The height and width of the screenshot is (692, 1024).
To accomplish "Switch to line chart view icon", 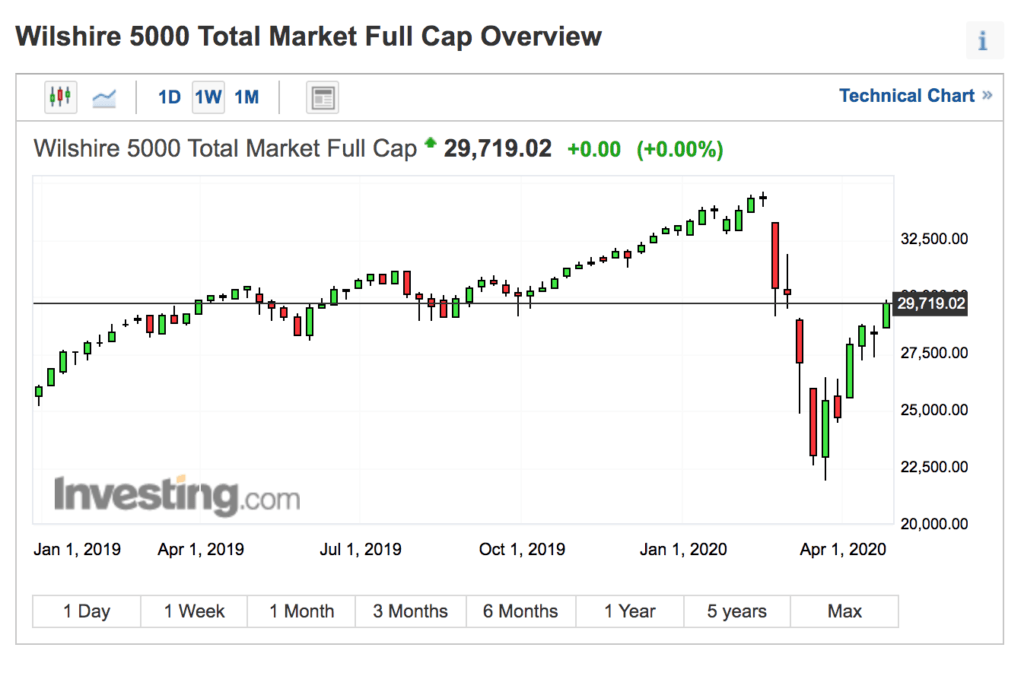I will [103, 96].
